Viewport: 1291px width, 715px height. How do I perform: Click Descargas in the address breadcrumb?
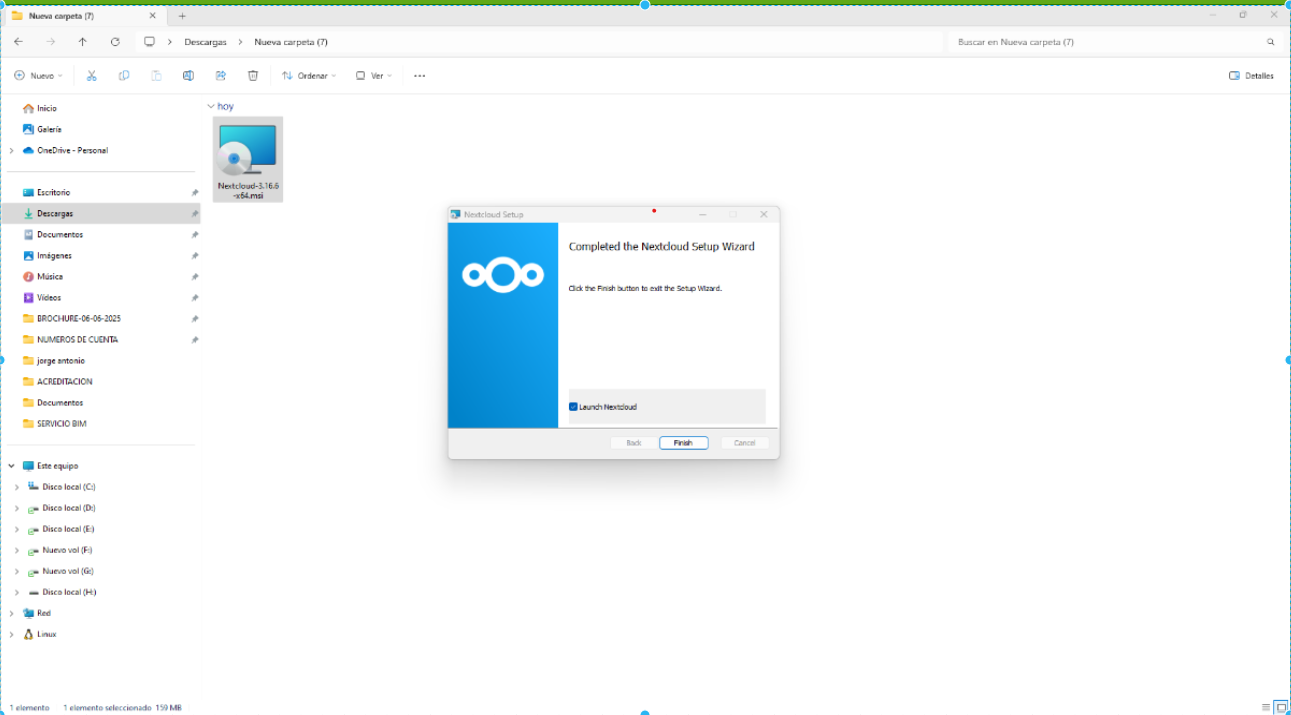[205, 42]
